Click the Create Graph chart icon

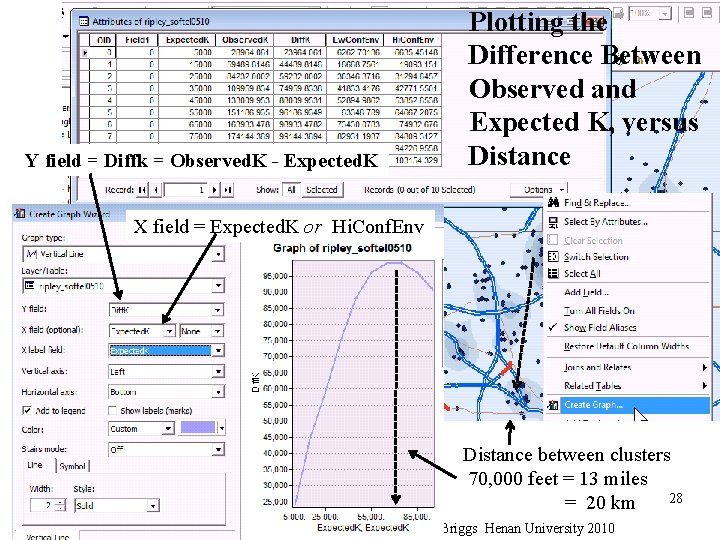[x=553, y=405]
